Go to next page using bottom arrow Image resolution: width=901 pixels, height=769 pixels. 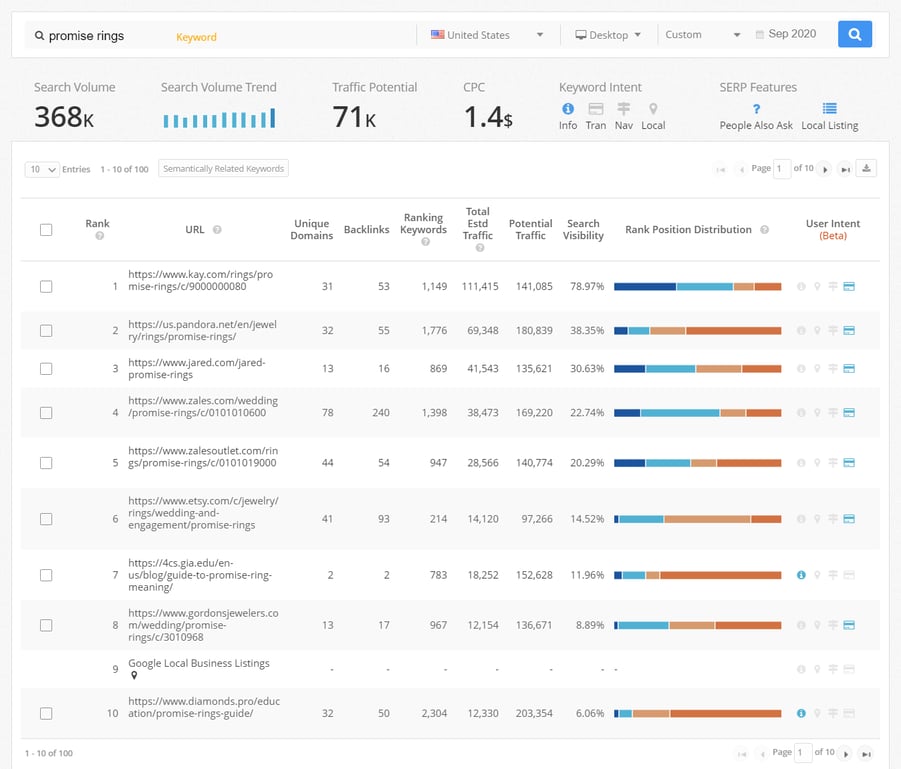click(x=846, y=753)
